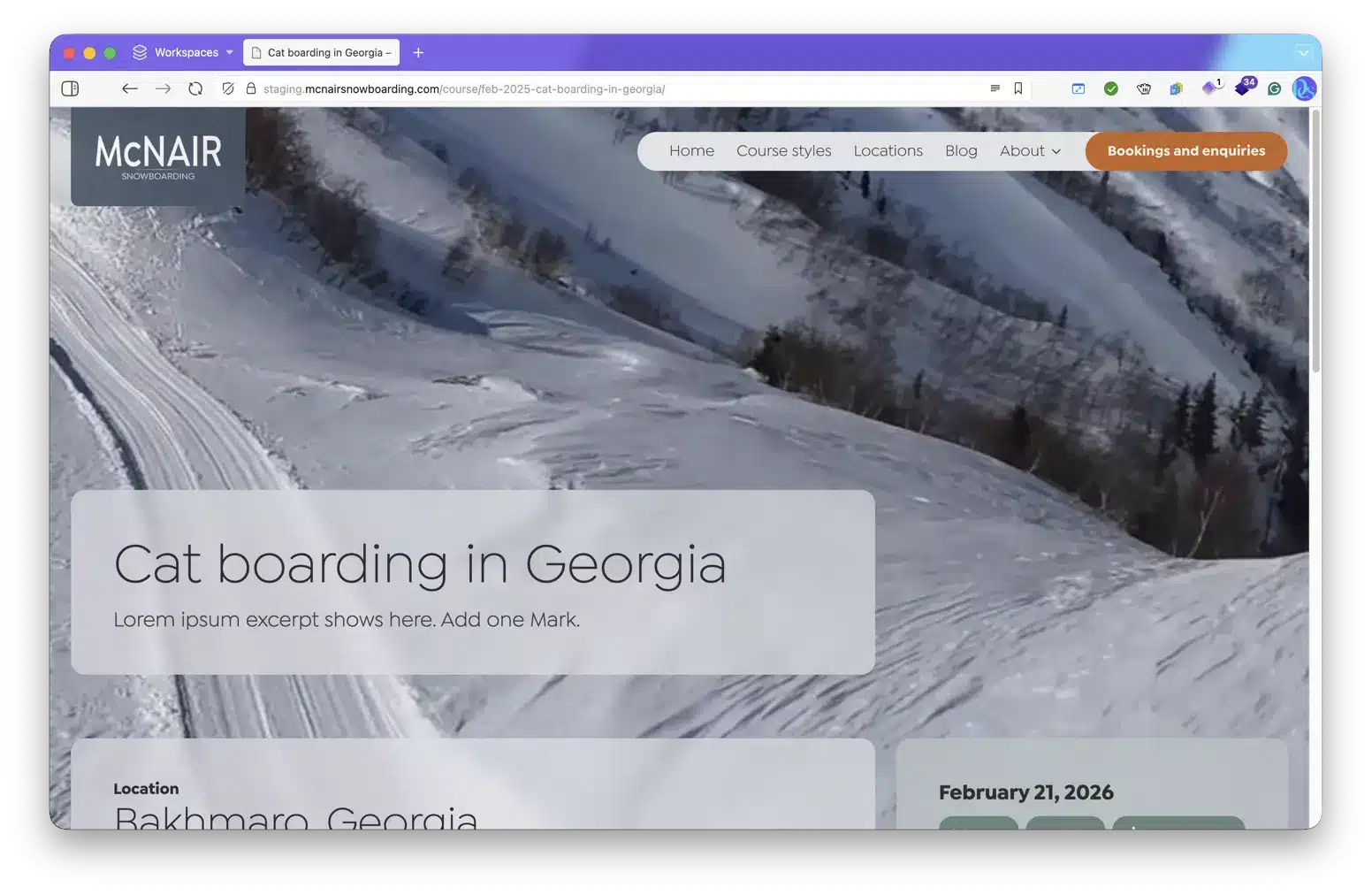Open tab list dropdown arrow in title bar
The height and width of the screenshot is (895, 1372).
pyautogui.click(x=1303, y=52)
